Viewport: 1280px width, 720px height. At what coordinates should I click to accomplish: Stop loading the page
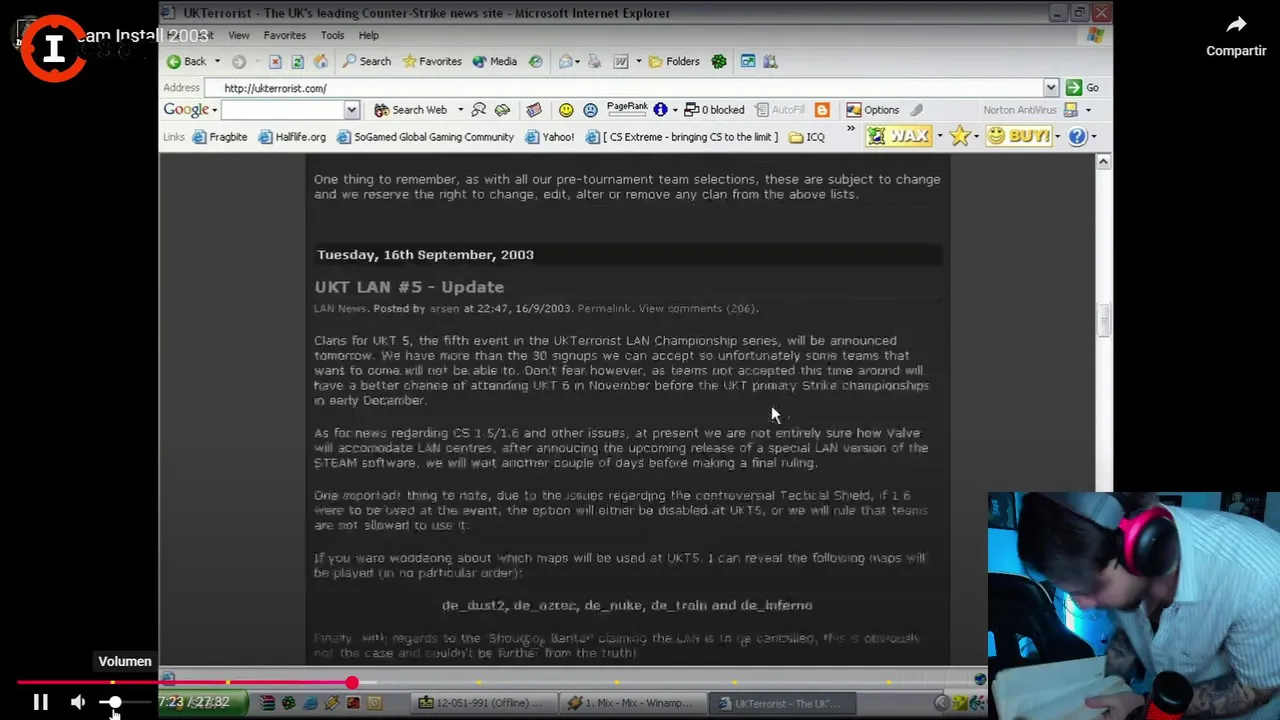[x=275, y=62]
